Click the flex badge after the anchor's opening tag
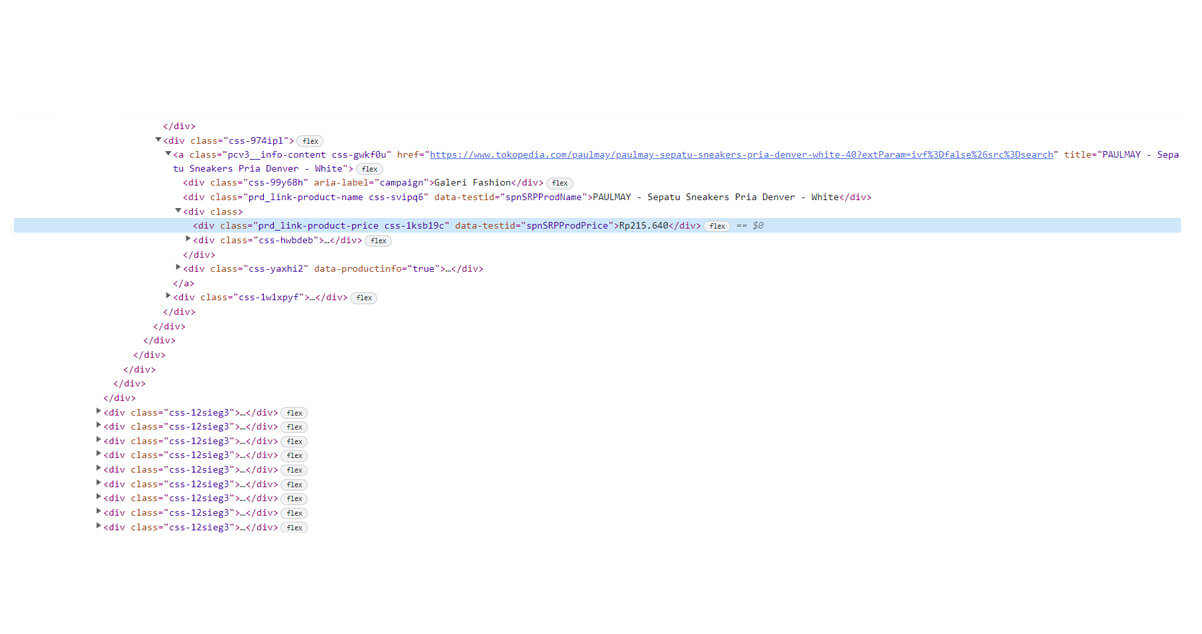 pos(370,169)
